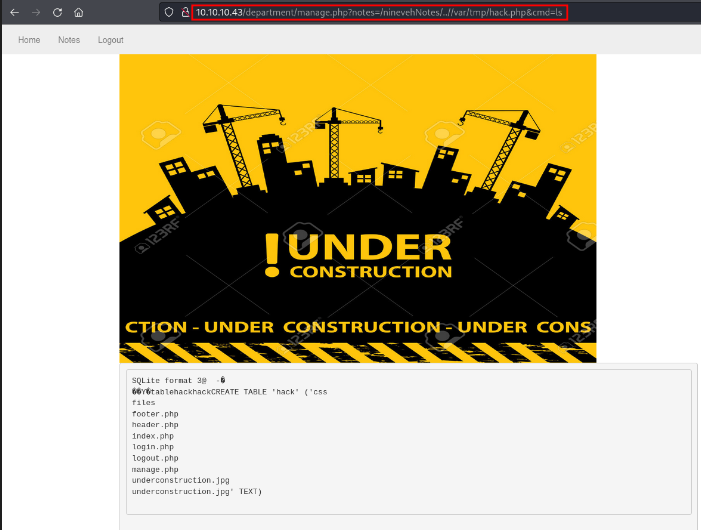Open the tracking protection shield icon
This screenshot has width=701, height=530.
pos(170,12)
